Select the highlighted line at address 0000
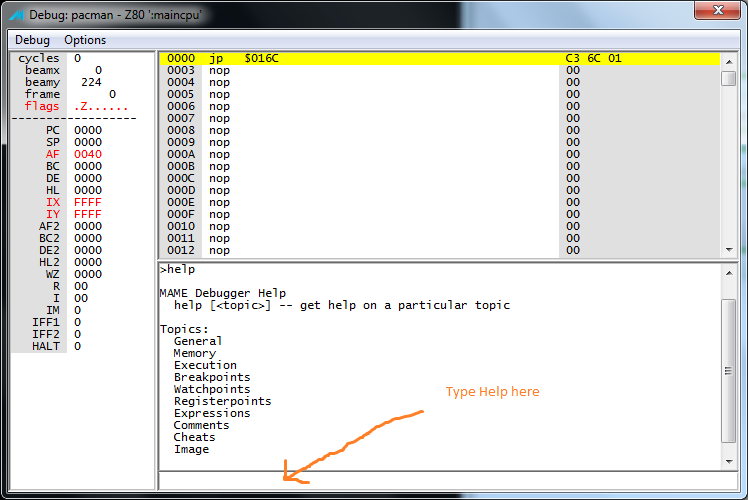Image resolution: width=749 pixels, height=500 pixels. pyautogui.click(x=439, y=58)
